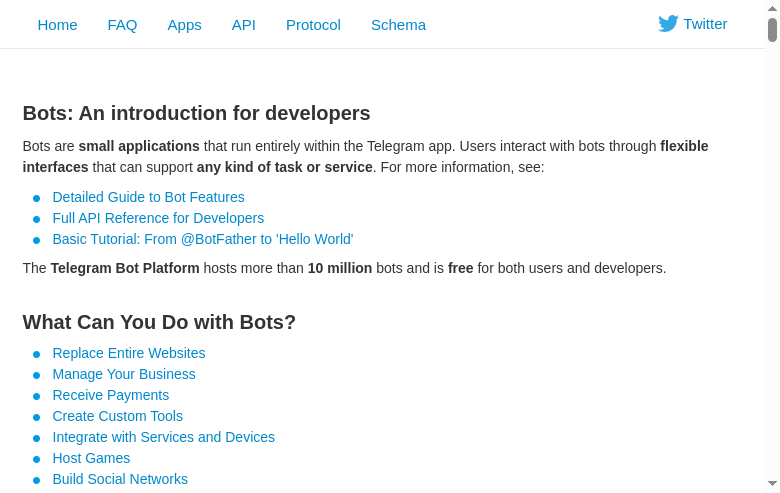Click the bold text Telegram Bot Platform
Screen dimensions: 780x493
click(x=125, y=268)
